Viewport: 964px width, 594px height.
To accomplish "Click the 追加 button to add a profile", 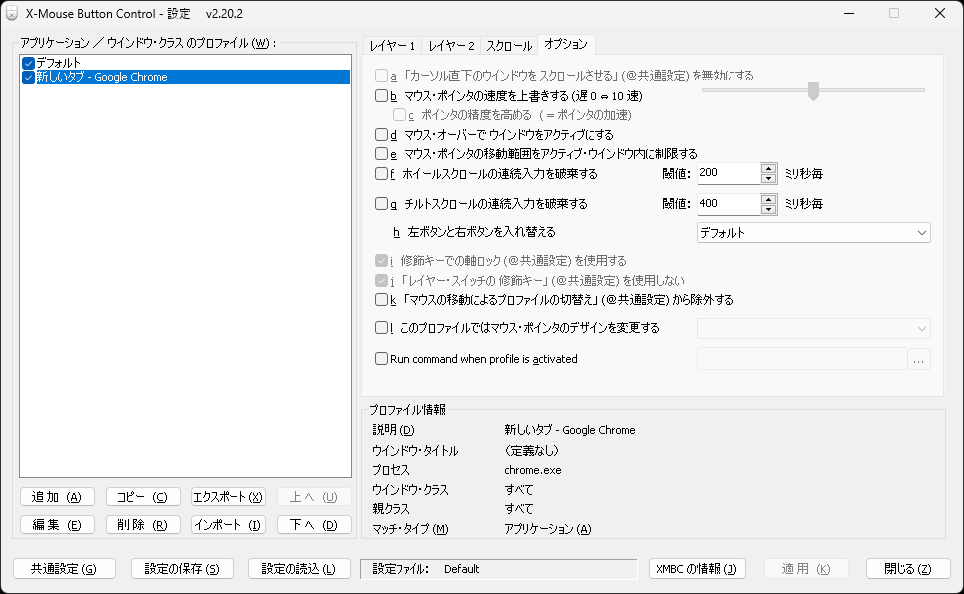I will (x=57, y=495).
